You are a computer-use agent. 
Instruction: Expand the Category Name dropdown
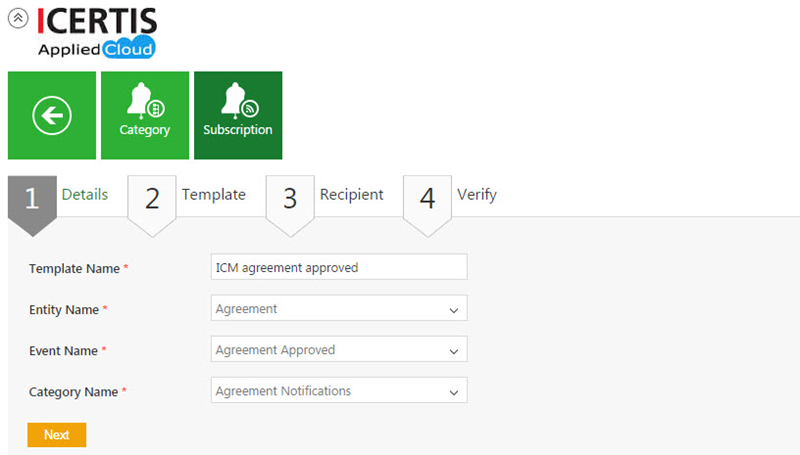[x=339, y=391]
